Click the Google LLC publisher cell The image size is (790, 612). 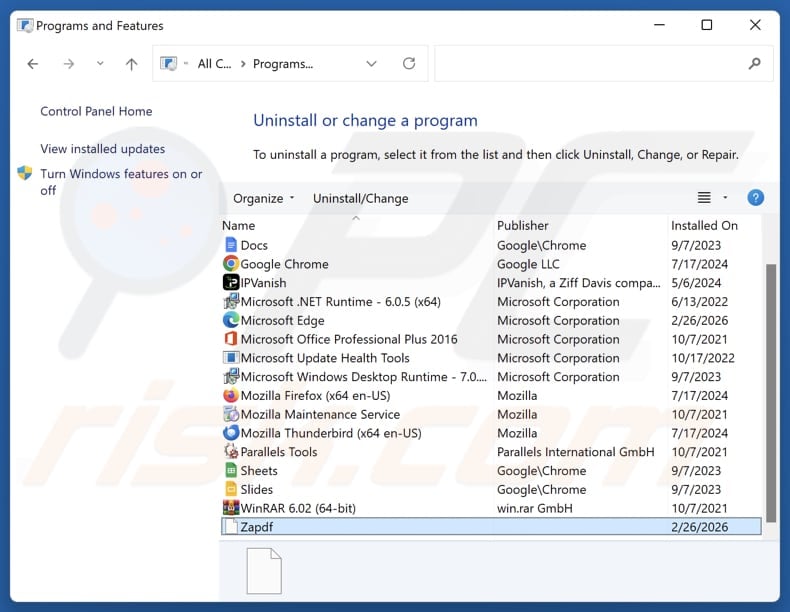[x=528, y=264]
